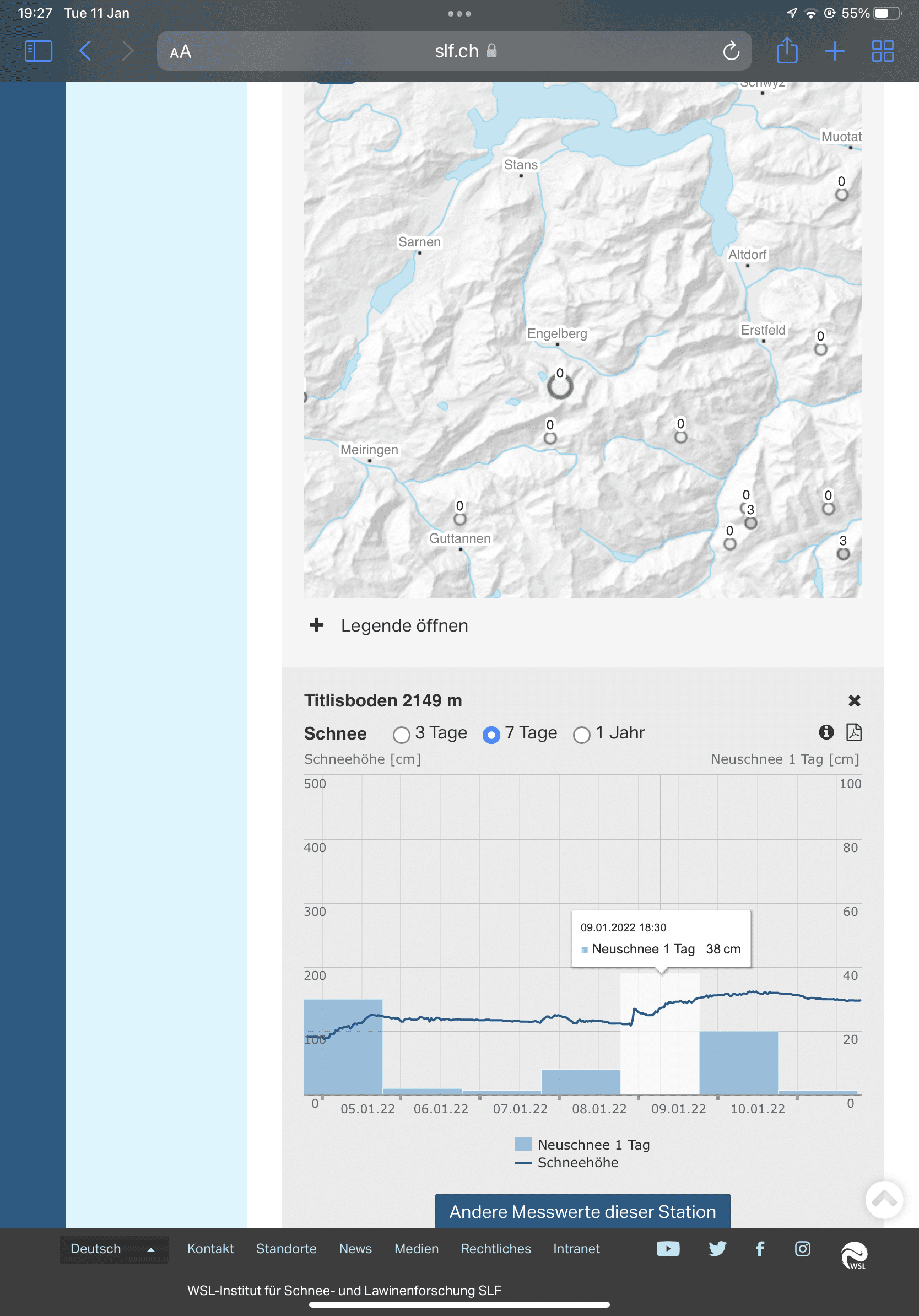Go back to the previous page
Screen dimensions: 919x1316
pyautogui.click(x=85, y=51)
